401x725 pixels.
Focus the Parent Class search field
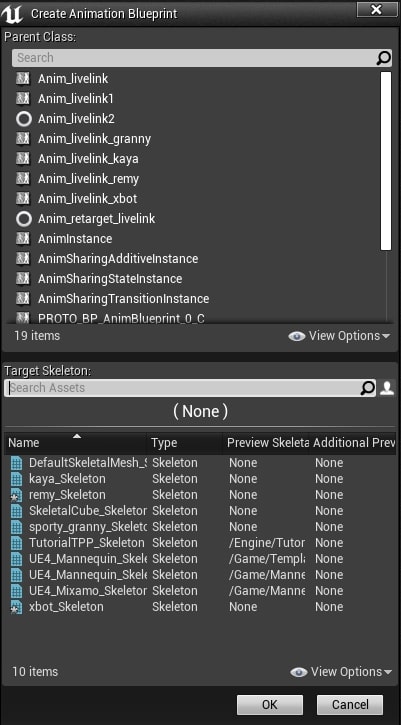pos(194,58)
